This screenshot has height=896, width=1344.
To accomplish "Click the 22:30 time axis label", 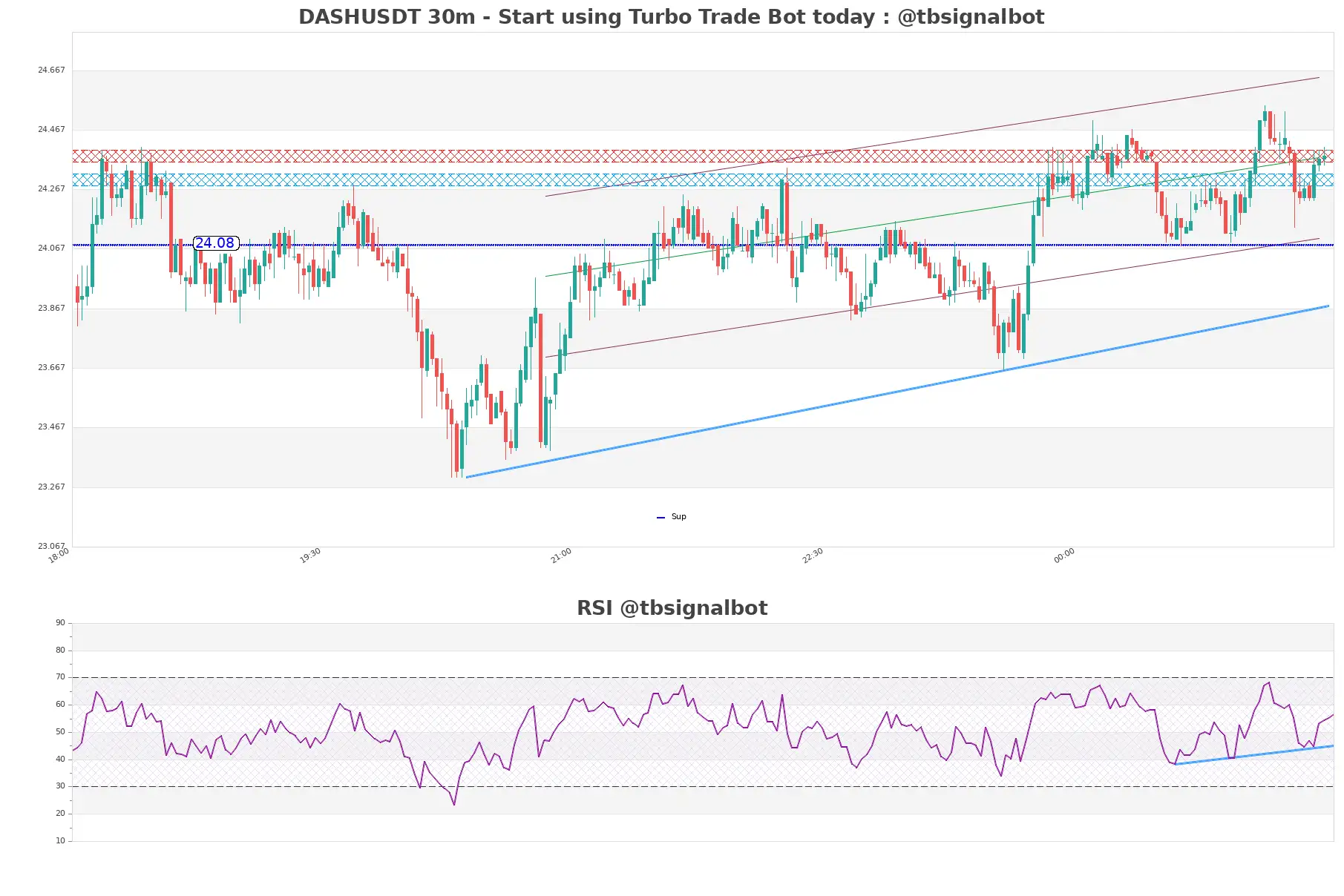I will coord(813,556).
